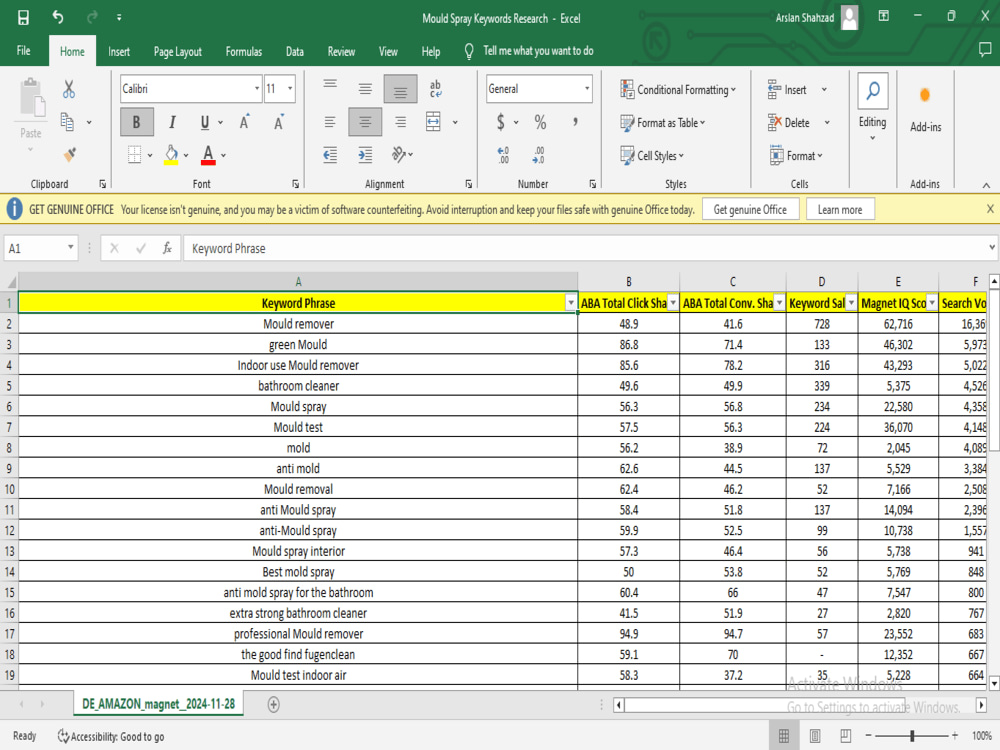Decrease decimal places
1000x750 pixels.
coord(538,154)
